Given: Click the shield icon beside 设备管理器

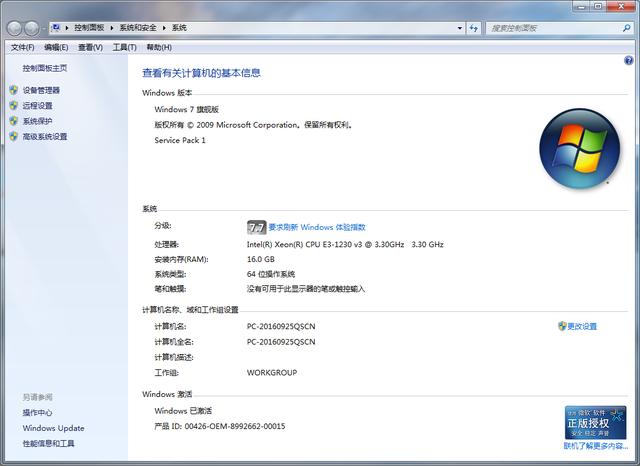Looking at the screenshot, I should point(13,90).
